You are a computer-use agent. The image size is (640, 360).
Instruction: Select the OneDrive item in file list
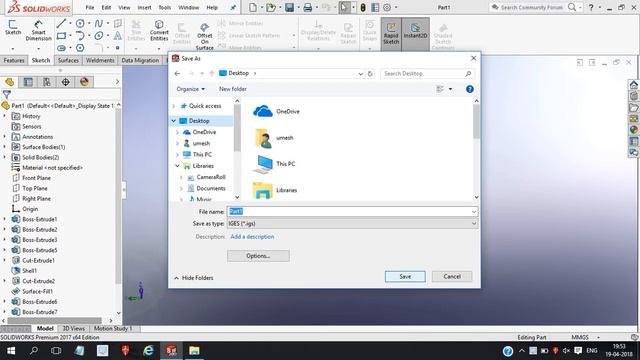[x=276, y=111]
